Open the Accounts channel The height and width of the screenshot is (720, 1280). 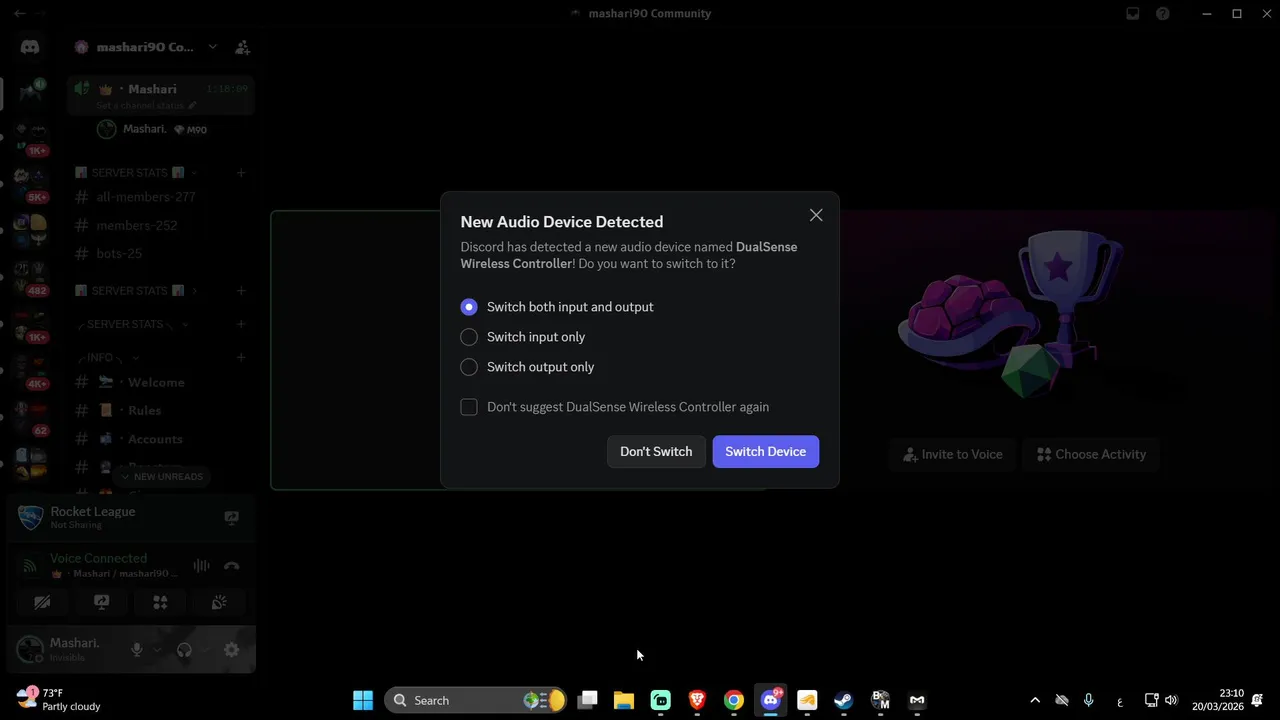140,439
